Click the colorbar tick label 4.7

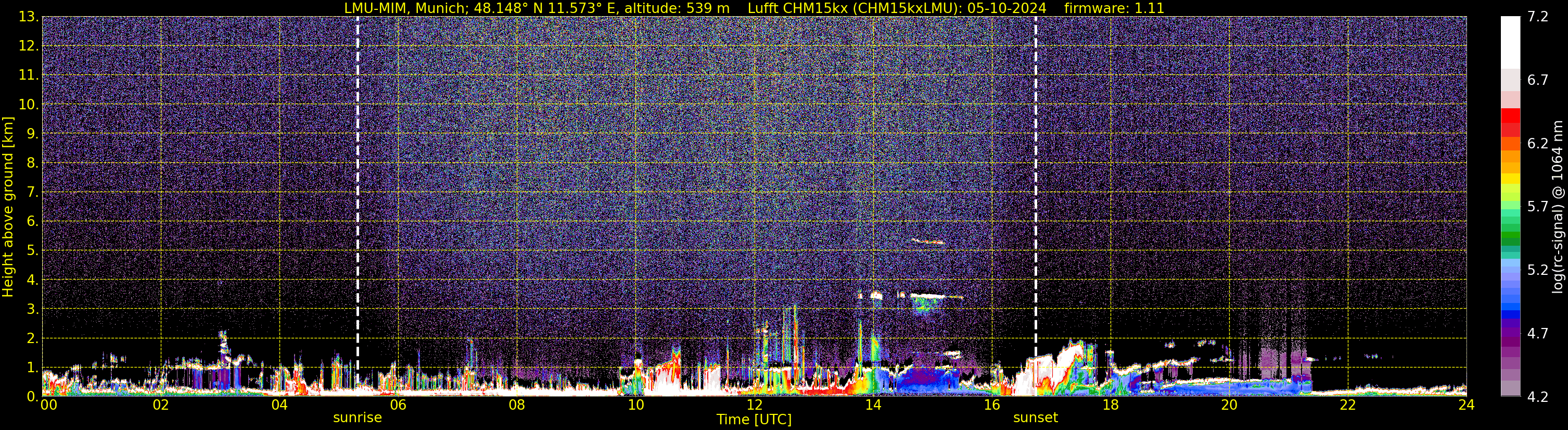pyautogui.click(x=1538, y=334)
